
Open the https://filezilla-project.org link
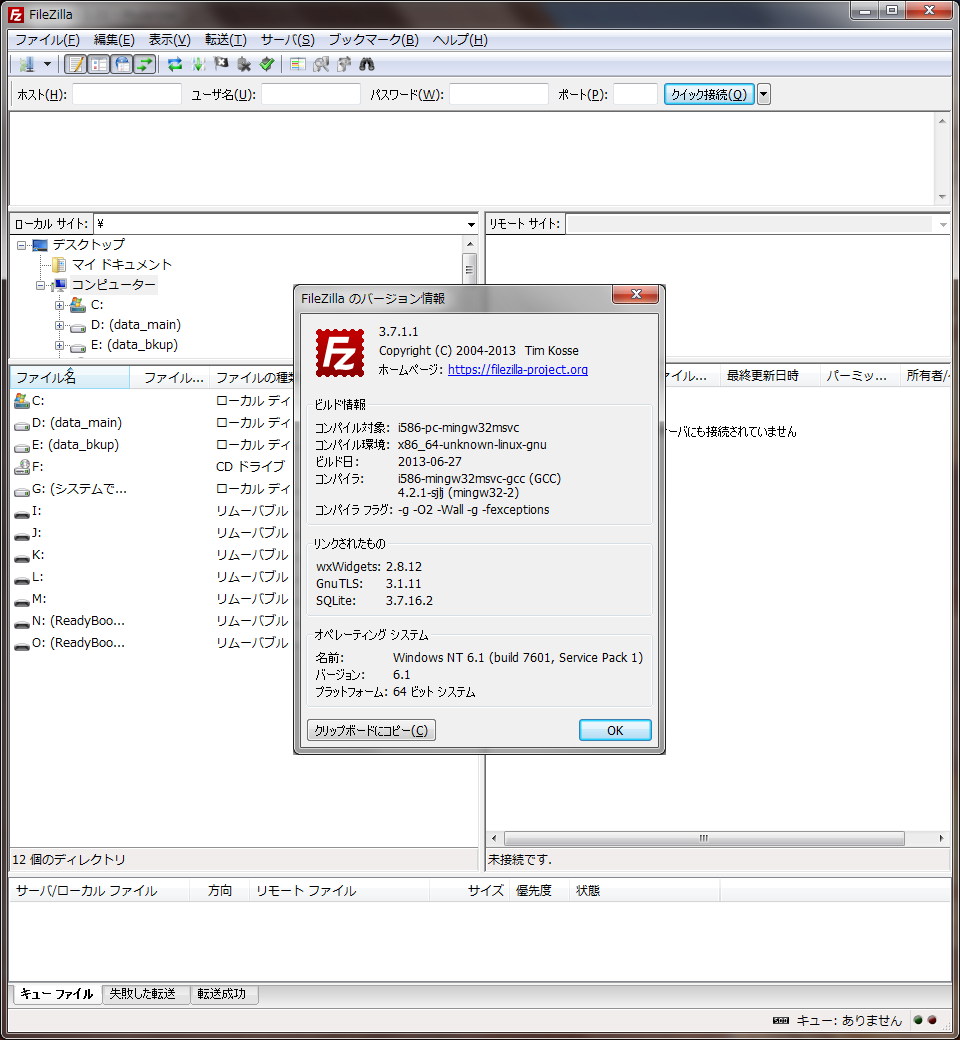517,369
